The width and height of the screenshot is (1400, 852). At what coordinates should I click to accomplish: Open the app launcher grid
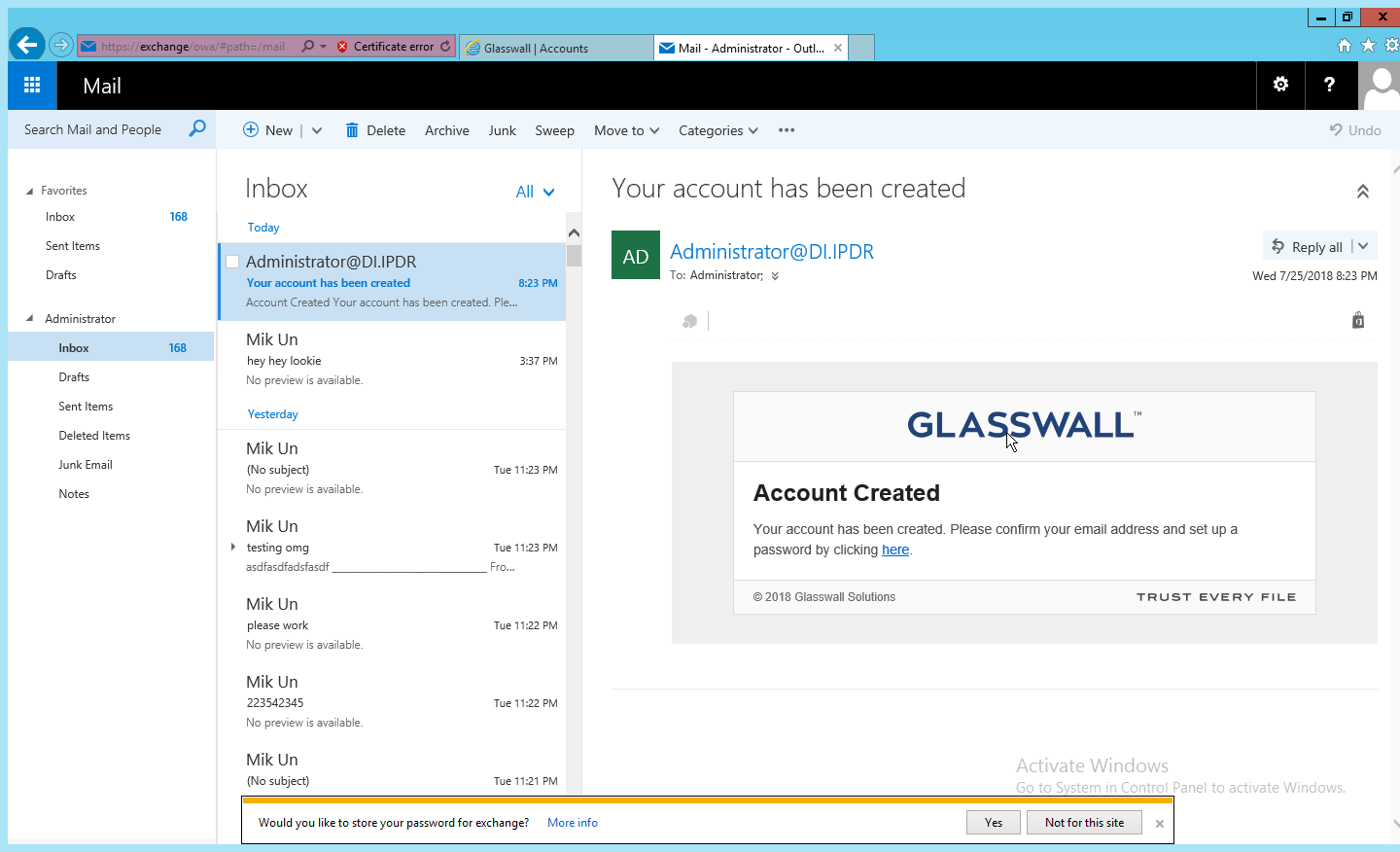(x=32, y=86)
